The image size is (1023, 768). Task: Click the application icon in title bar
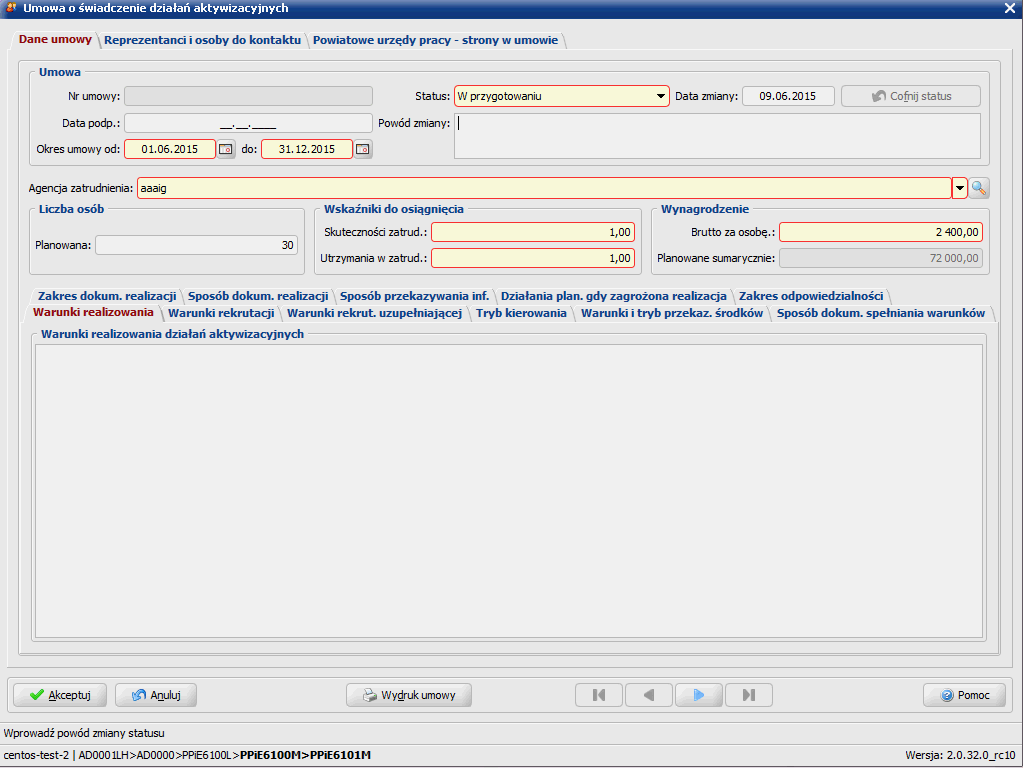(11, 8)
